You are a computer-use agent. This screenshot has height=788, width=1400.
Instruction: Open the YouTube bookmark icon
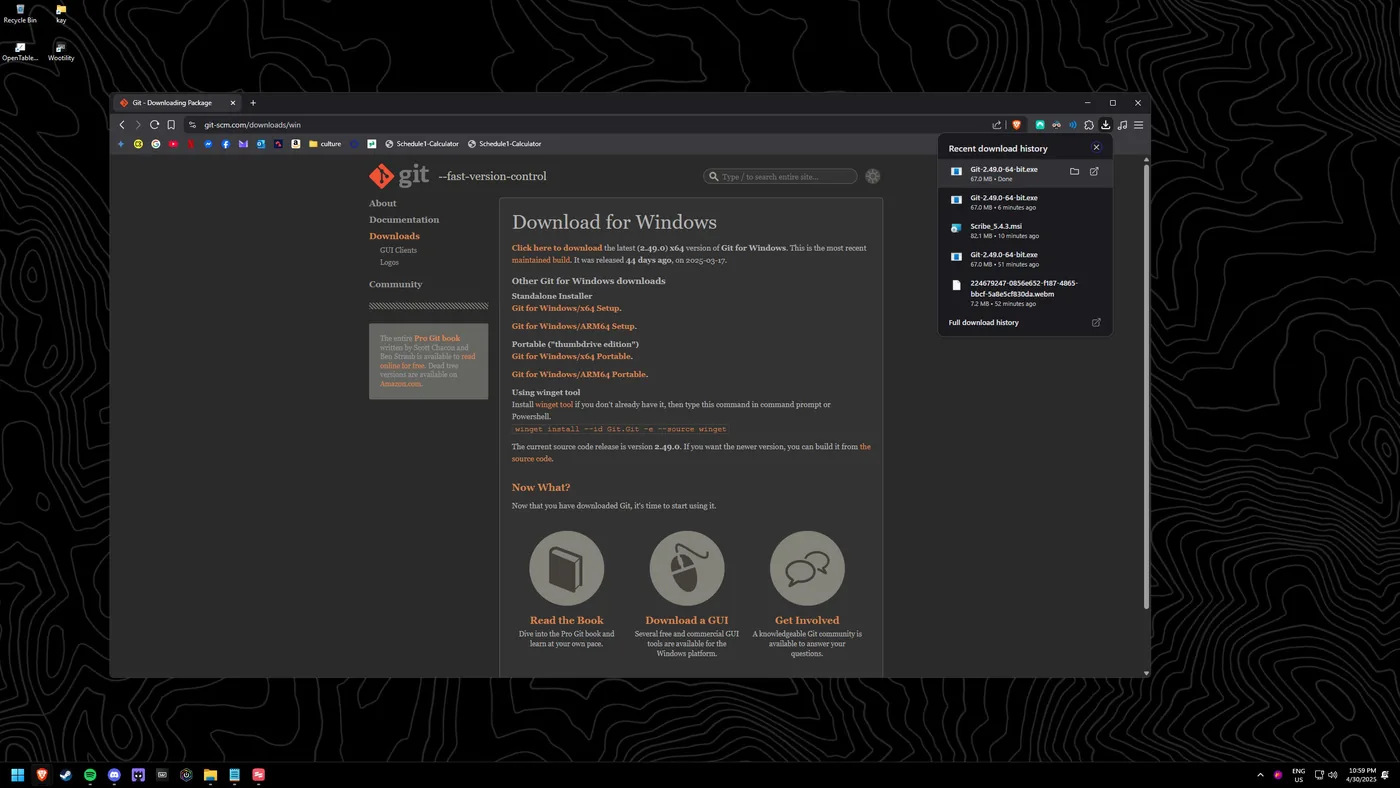click(x=173, y=144)
